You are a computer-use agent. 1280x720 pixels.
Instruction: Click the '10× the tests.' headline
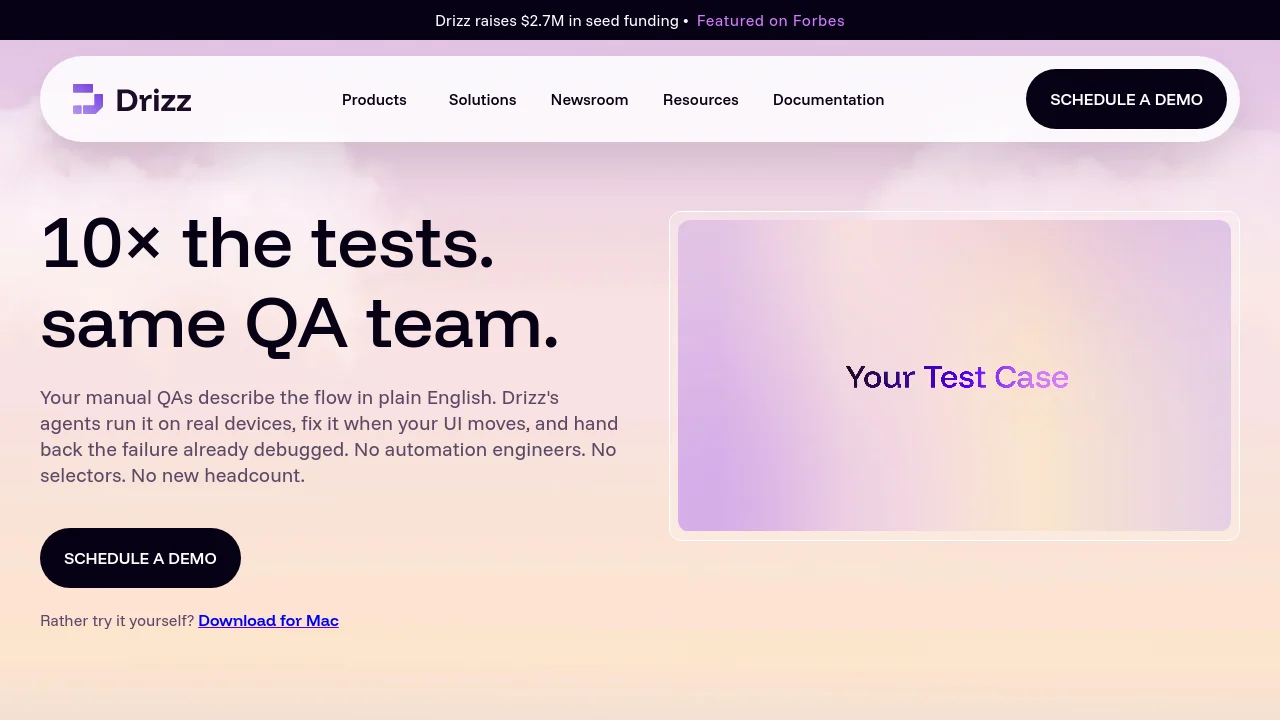[x=267, y=242]
